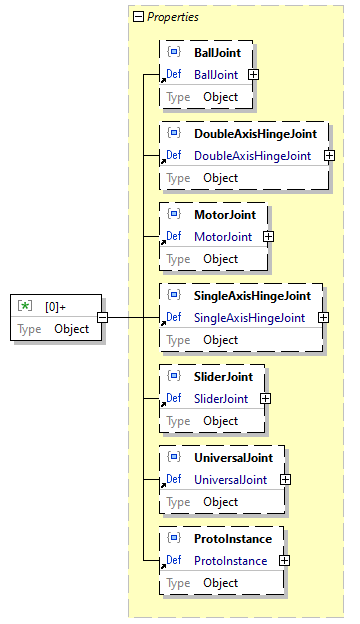Select the ProtoInstance property title
This screenshot has height=624, width=360.
[233, 539]
